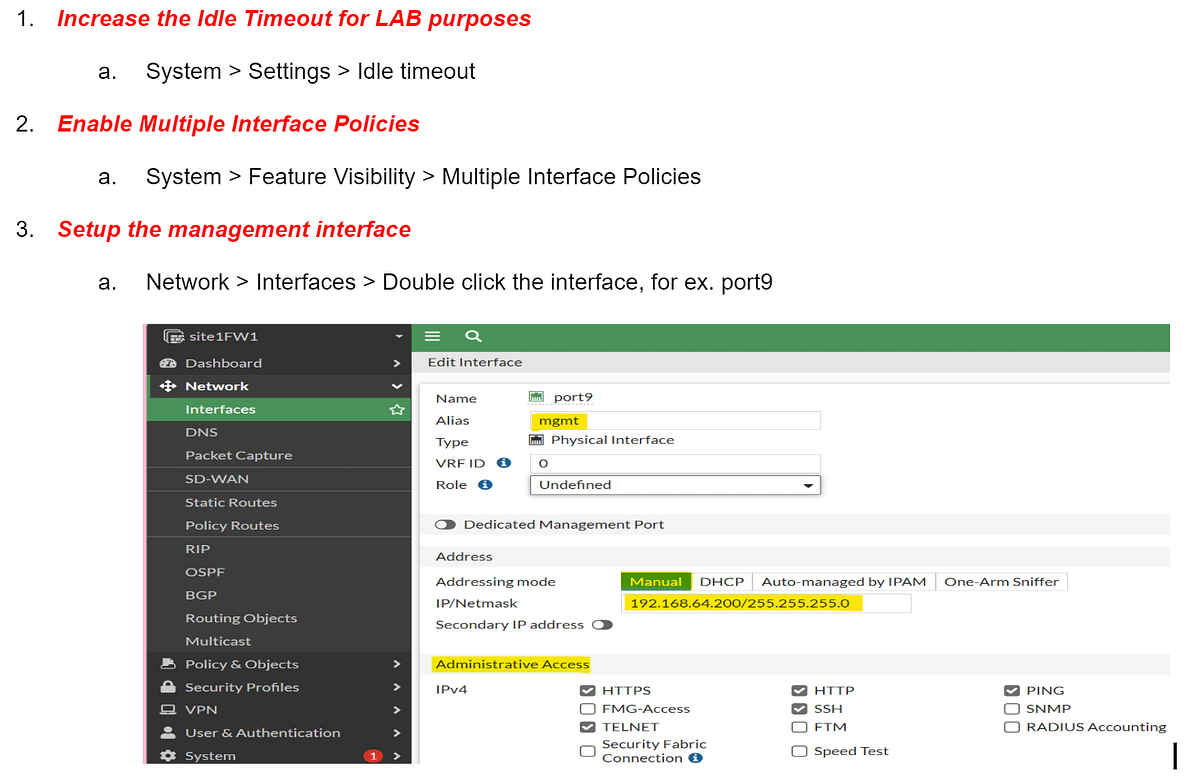Expand the System menu chevron
The width and height of the screenshot is (1200, 782).
(x=397, y=756)
